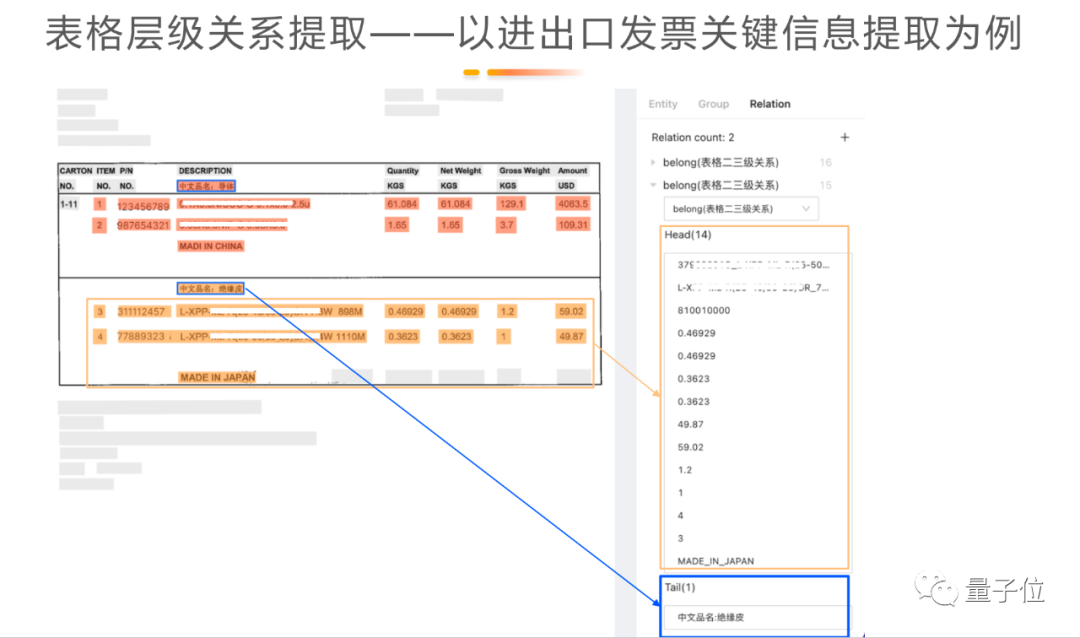
Task: Select the 109.31 amount entity
Action: click(573, 225)
